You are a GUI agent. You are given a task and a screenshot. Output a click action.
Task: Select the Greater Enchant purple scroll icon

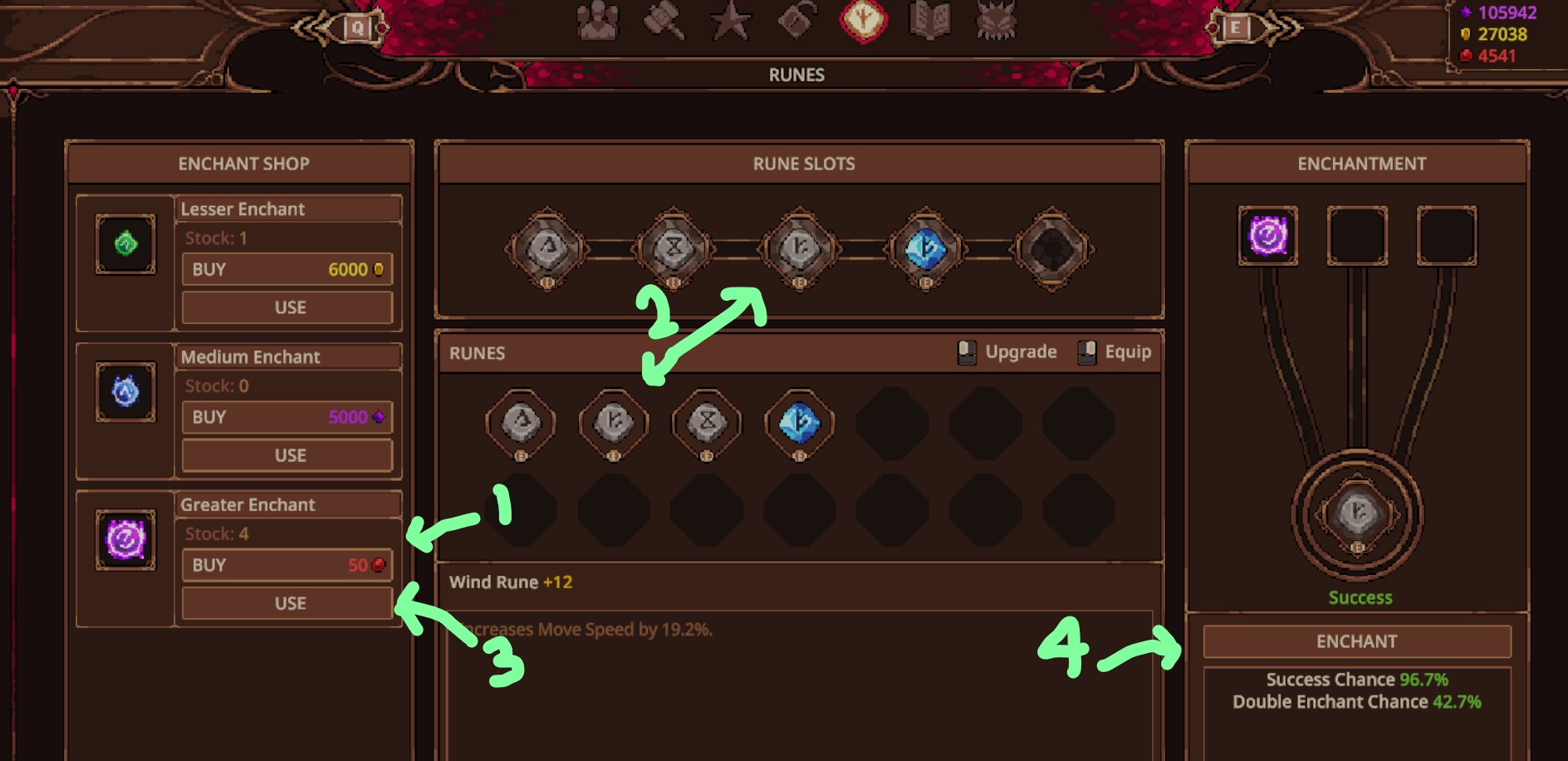tap(125, 540)
